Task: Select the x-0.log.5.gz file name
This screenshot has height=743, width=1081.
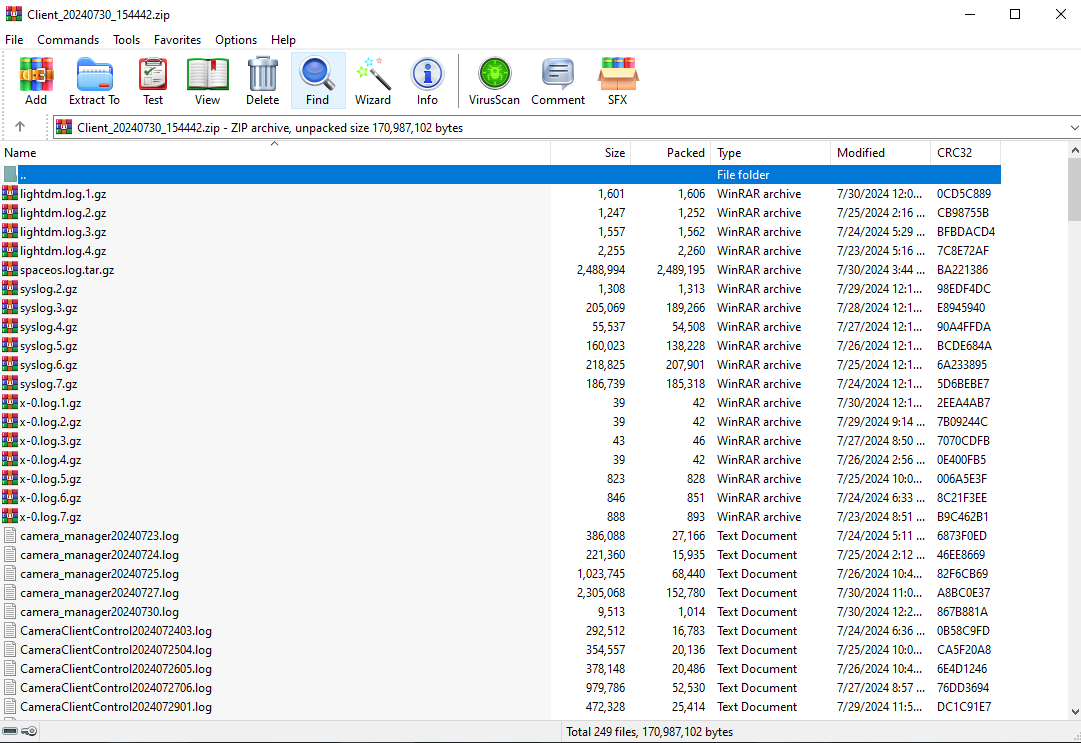Action: pyautogui.click(x=51, y=479)
